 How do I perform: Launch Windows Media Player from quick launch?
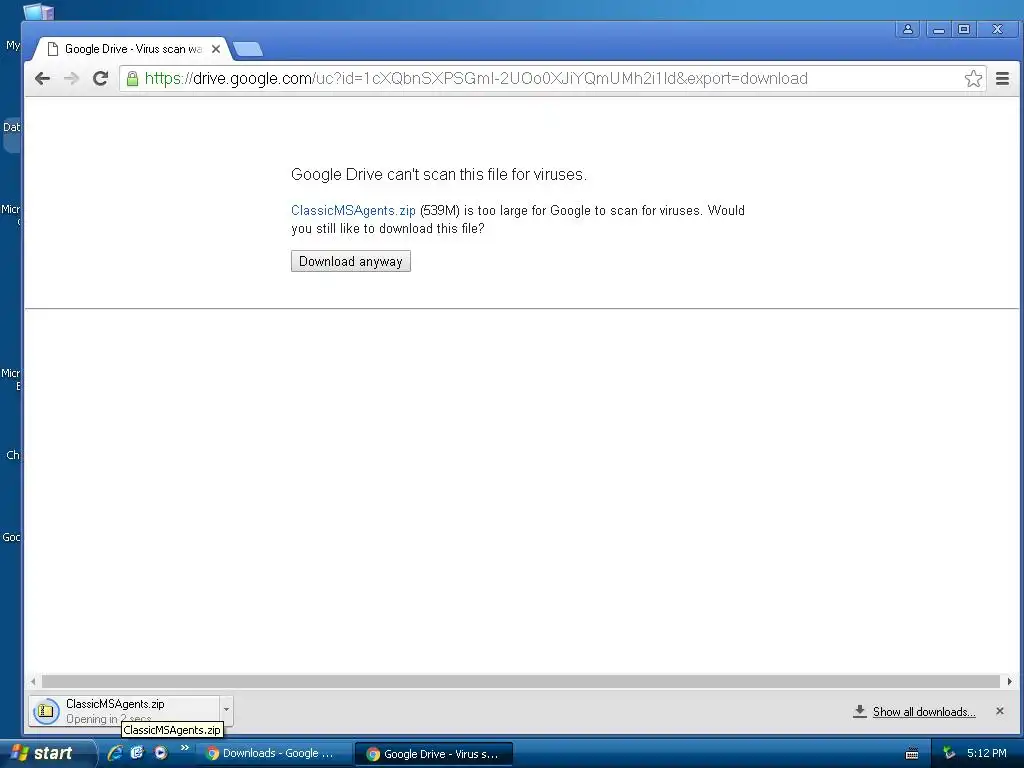pos(161,753)
